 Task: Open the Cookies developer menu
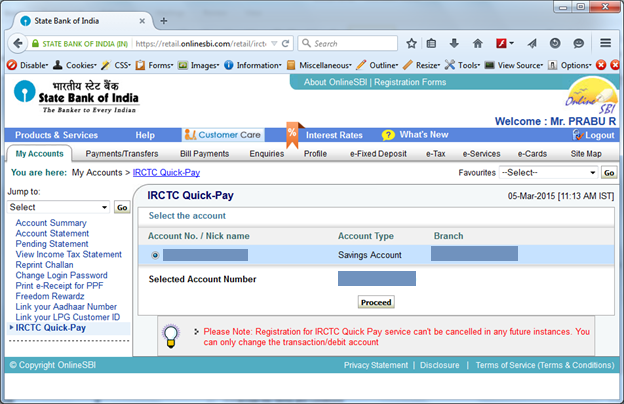(x=75, y=65)
